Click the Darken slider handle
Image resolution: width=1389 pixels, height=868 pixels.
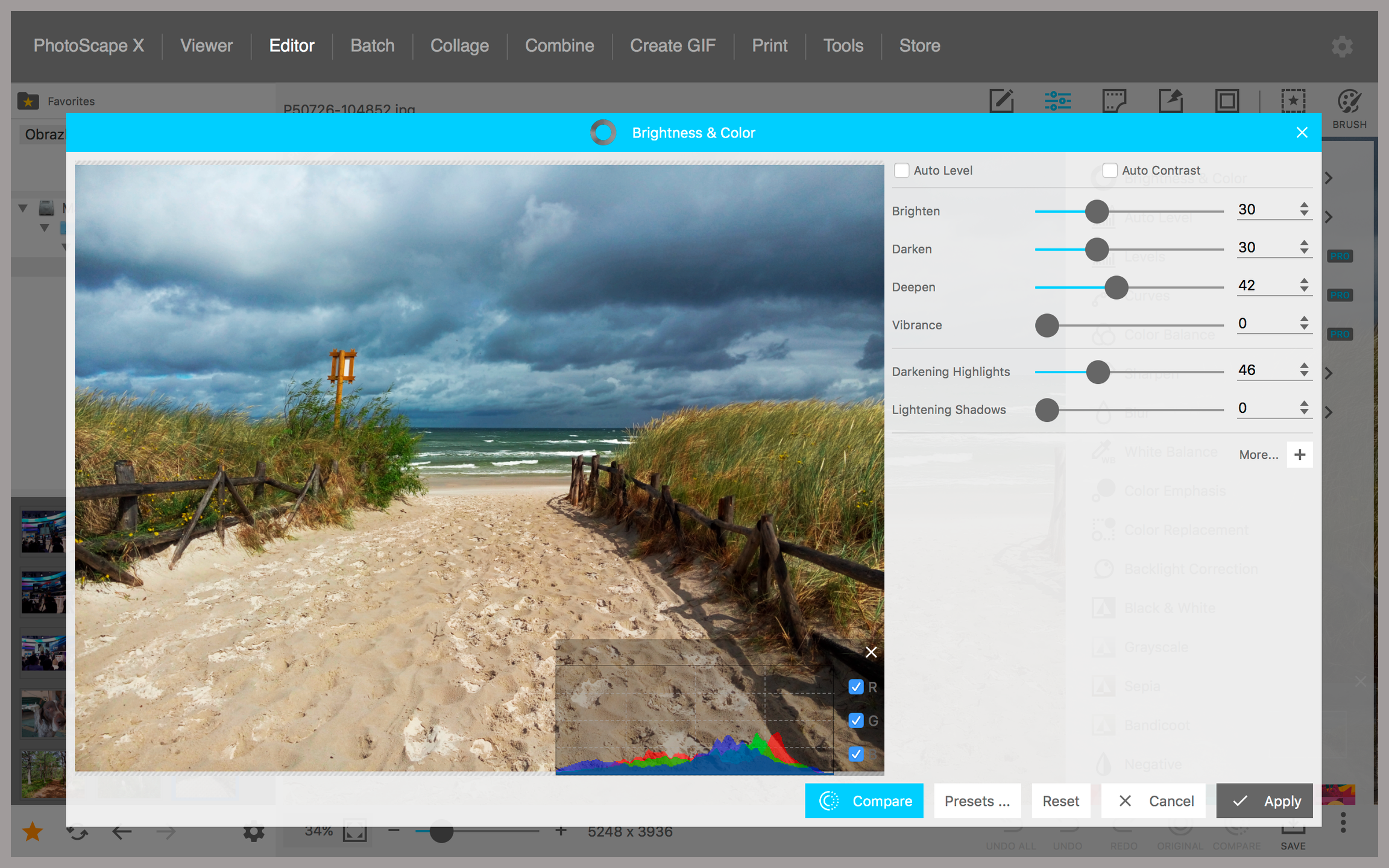click(x=1097, y=250)
